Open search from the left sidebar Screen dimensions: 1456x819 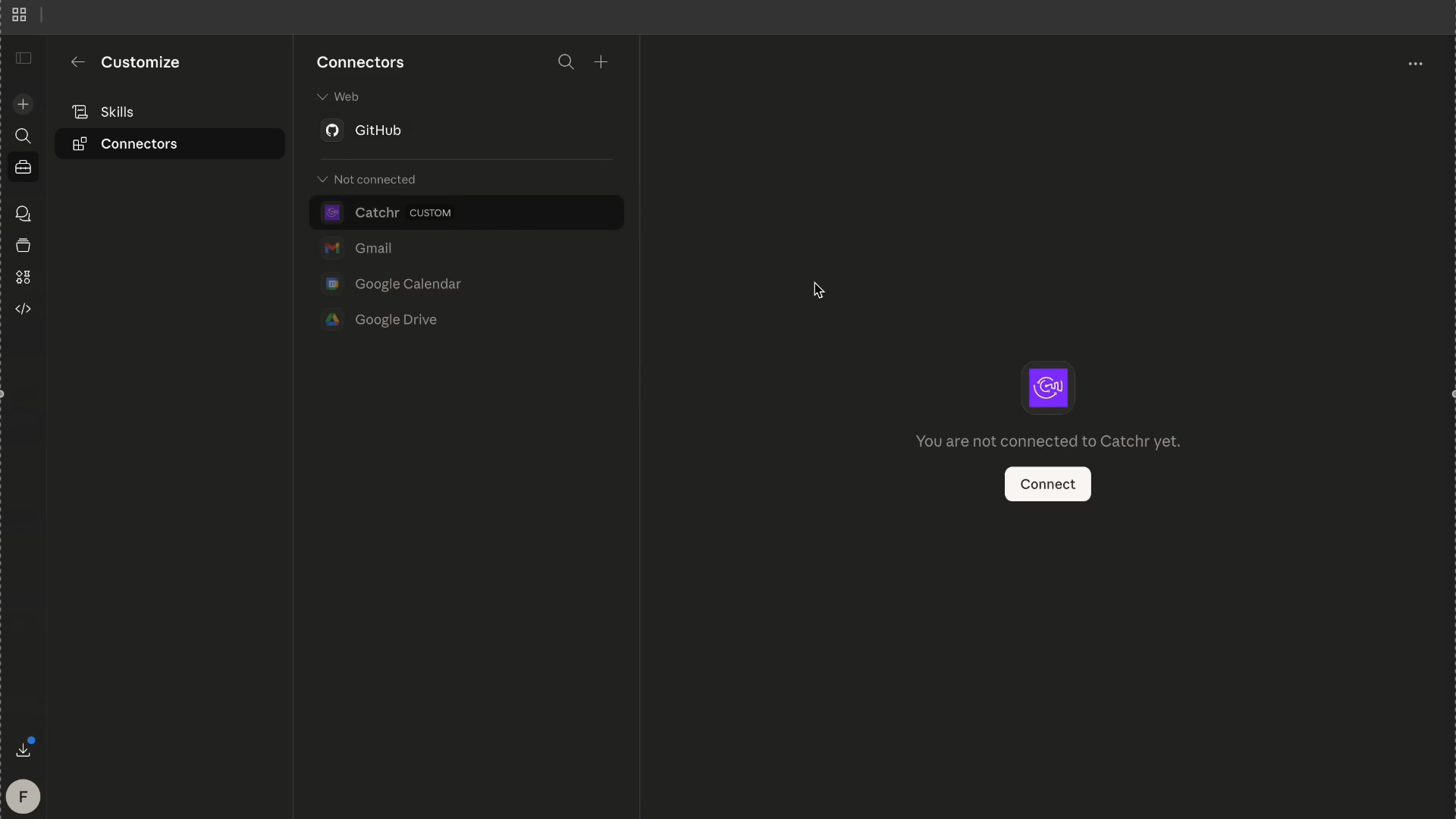pos(24,136)
